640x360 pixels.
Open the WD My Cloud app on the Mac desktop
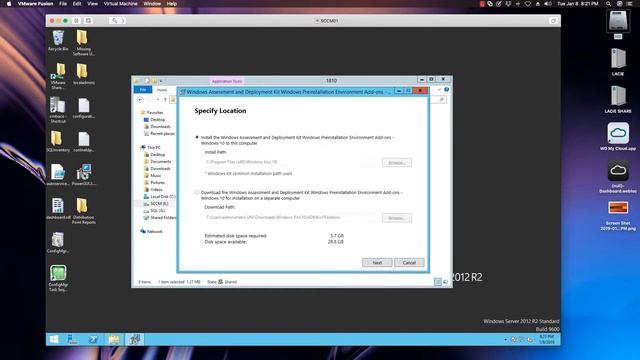point(618,137)
